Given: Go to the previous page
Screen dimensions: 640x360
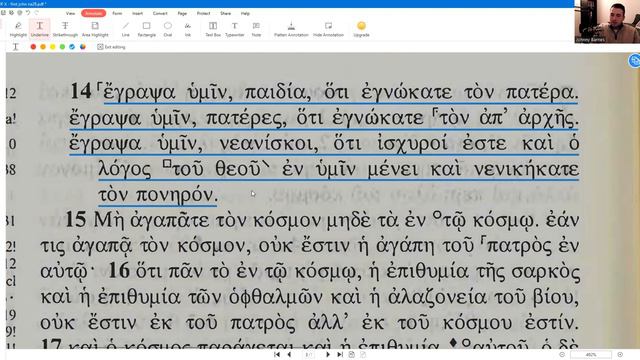Looking at the screenshot, I should tap(290, 355).
